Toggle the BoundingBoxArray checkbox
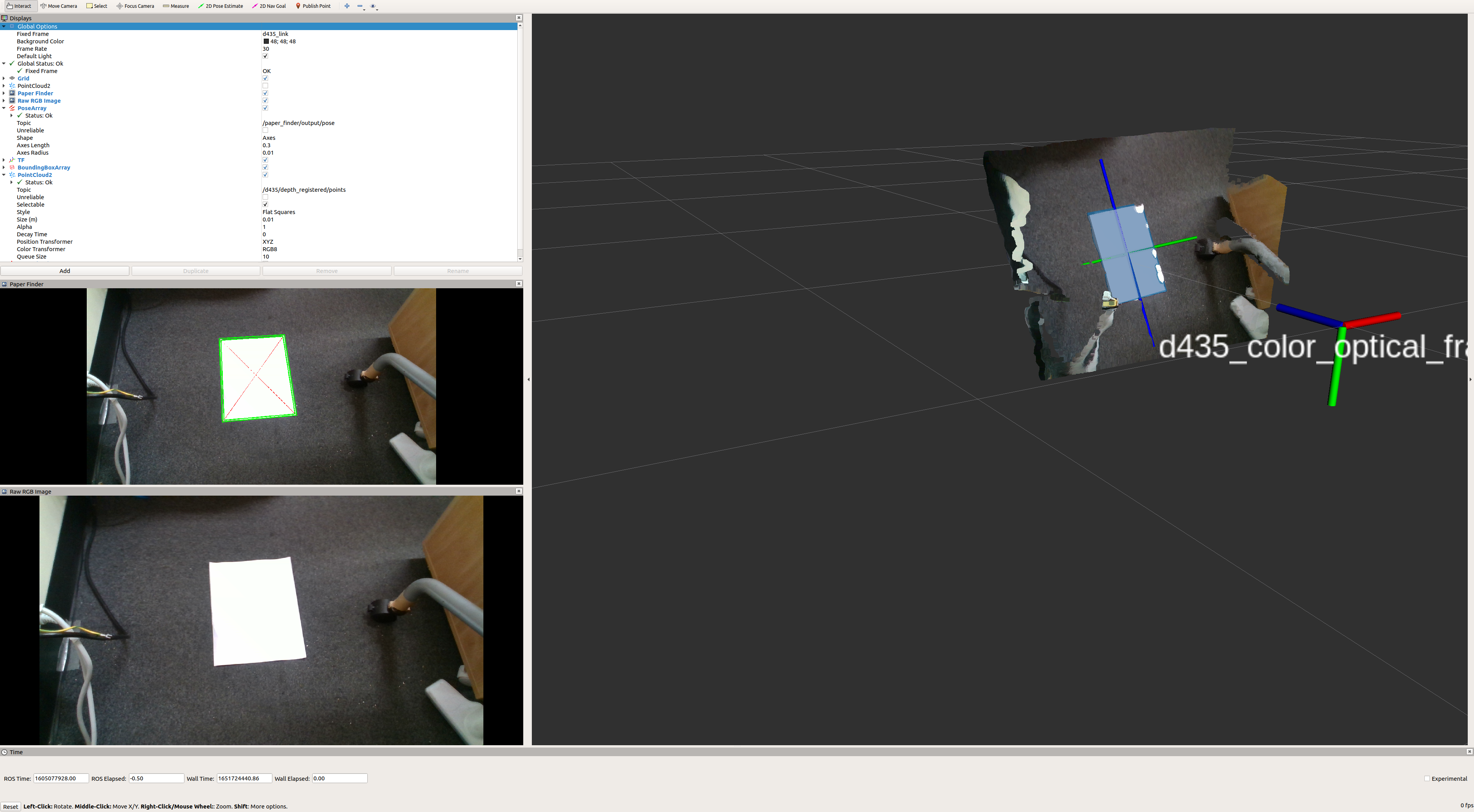Viewport: 1474px width, 812px height. click(265, 168)
